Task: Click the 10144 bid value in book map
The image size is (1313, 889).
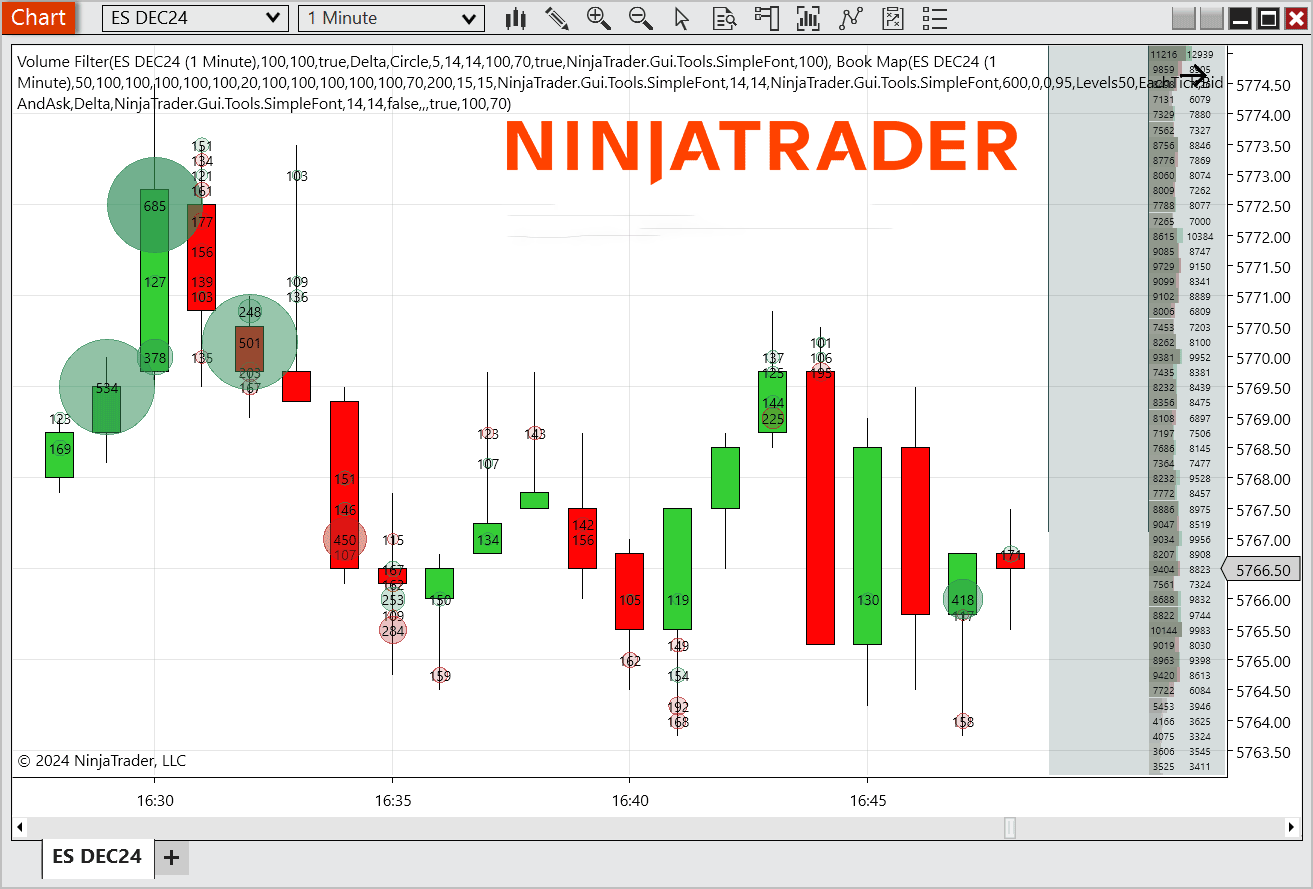Action: tap(1164, 630)
